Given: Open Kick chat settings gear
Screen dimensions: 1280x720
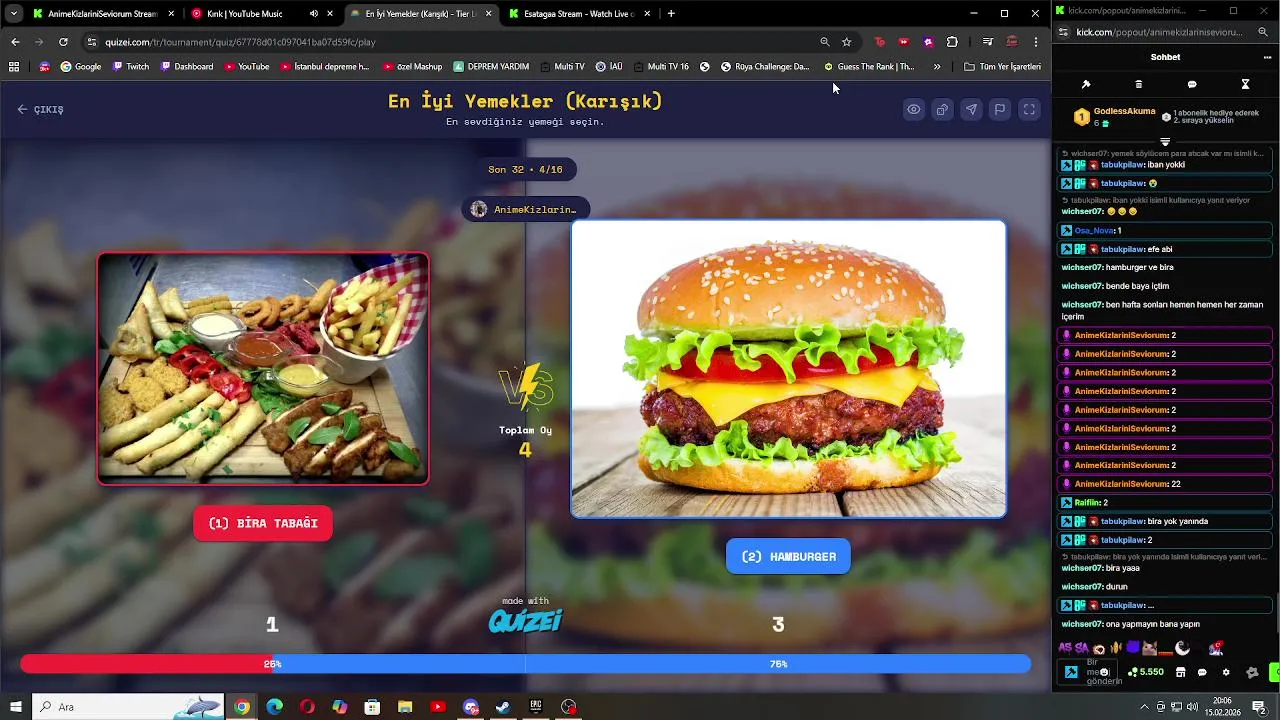Looking at the screenshot, I should coord(1226,672).
